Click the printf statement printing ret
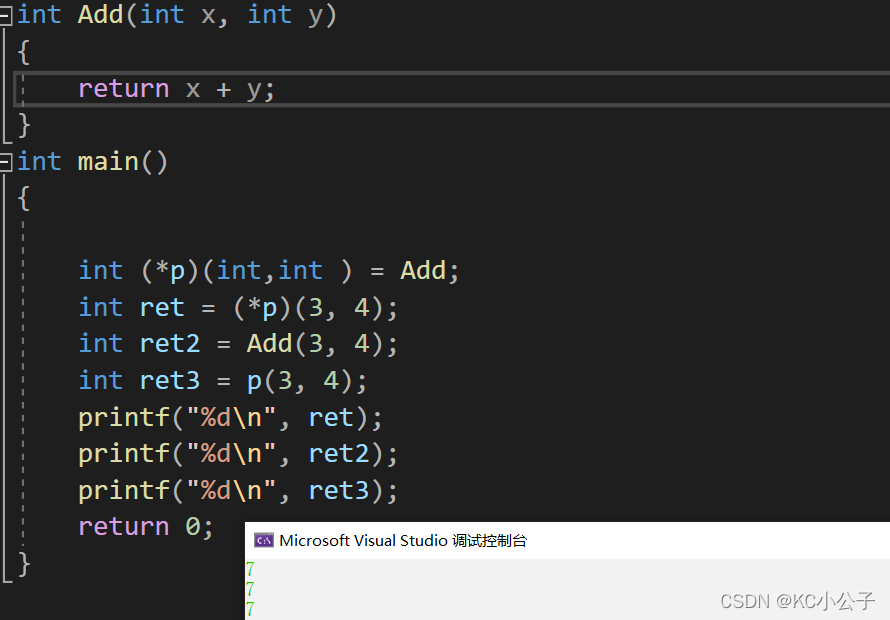 (230, 418)
